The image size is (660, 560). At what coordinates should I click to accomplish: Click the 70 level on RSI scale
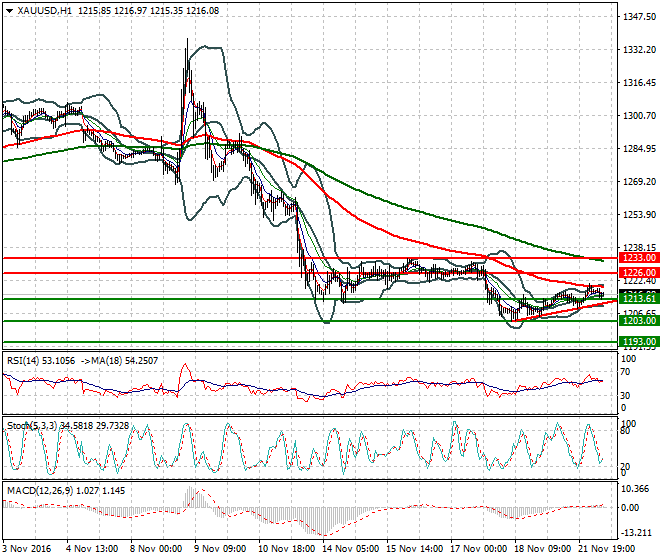pos(625,372)
